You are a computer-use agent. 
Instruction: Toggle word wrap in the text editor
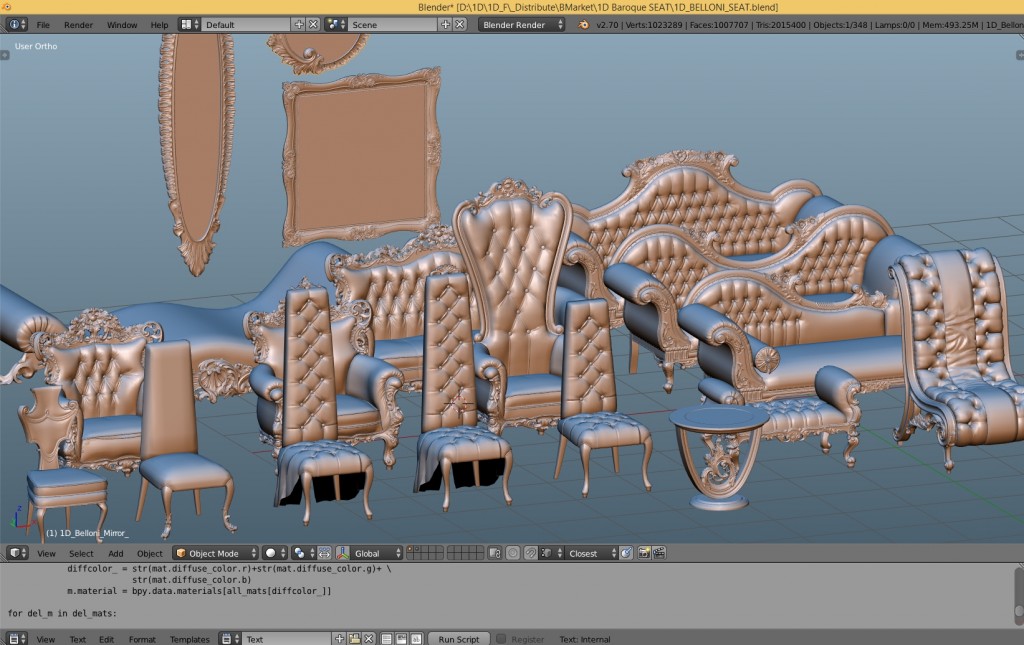click(403, 638)
